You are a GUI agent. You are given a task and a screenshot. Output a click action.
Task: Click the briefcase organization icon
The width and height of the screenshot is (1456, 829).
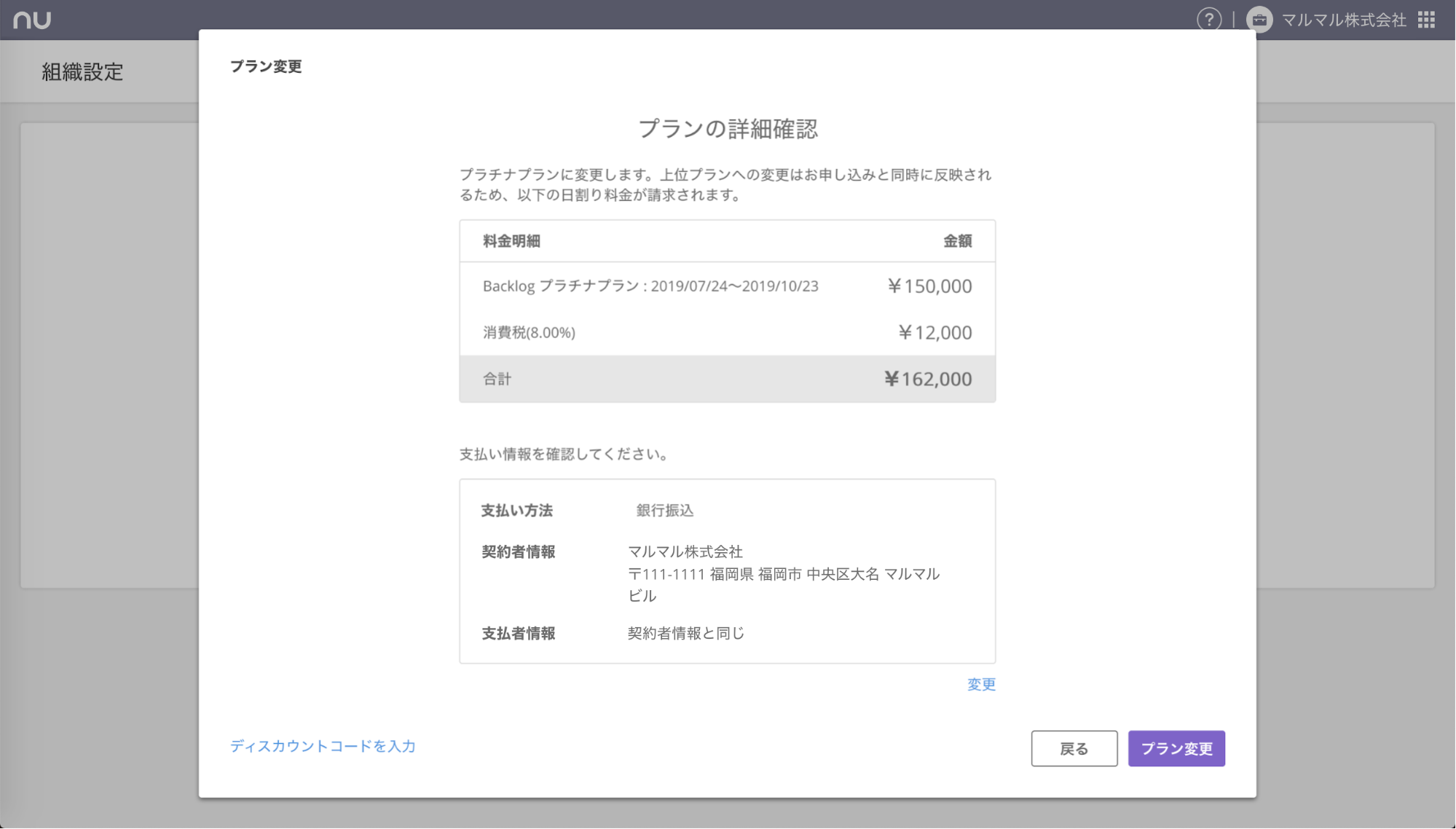pyautogui.click(x=1259, y=20)
